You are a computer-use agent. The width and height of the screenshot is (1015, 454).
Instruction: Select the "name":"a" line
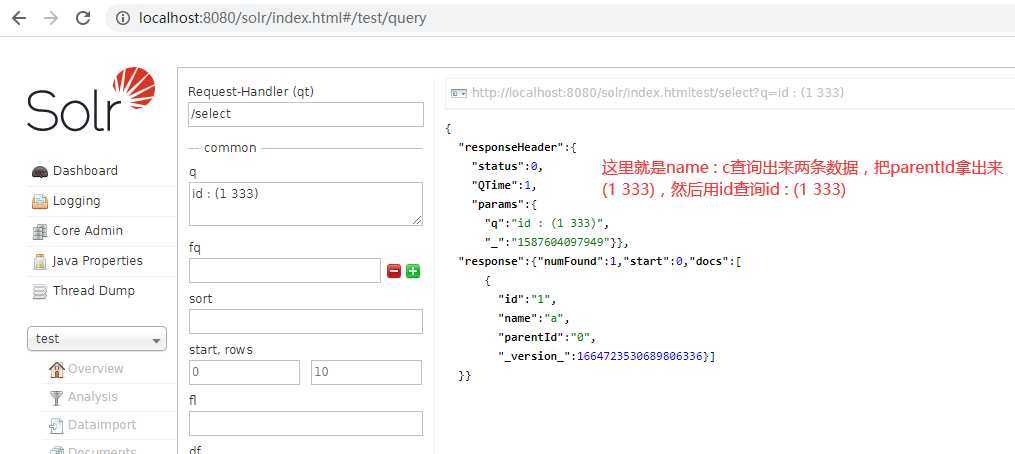coord(533,319)
